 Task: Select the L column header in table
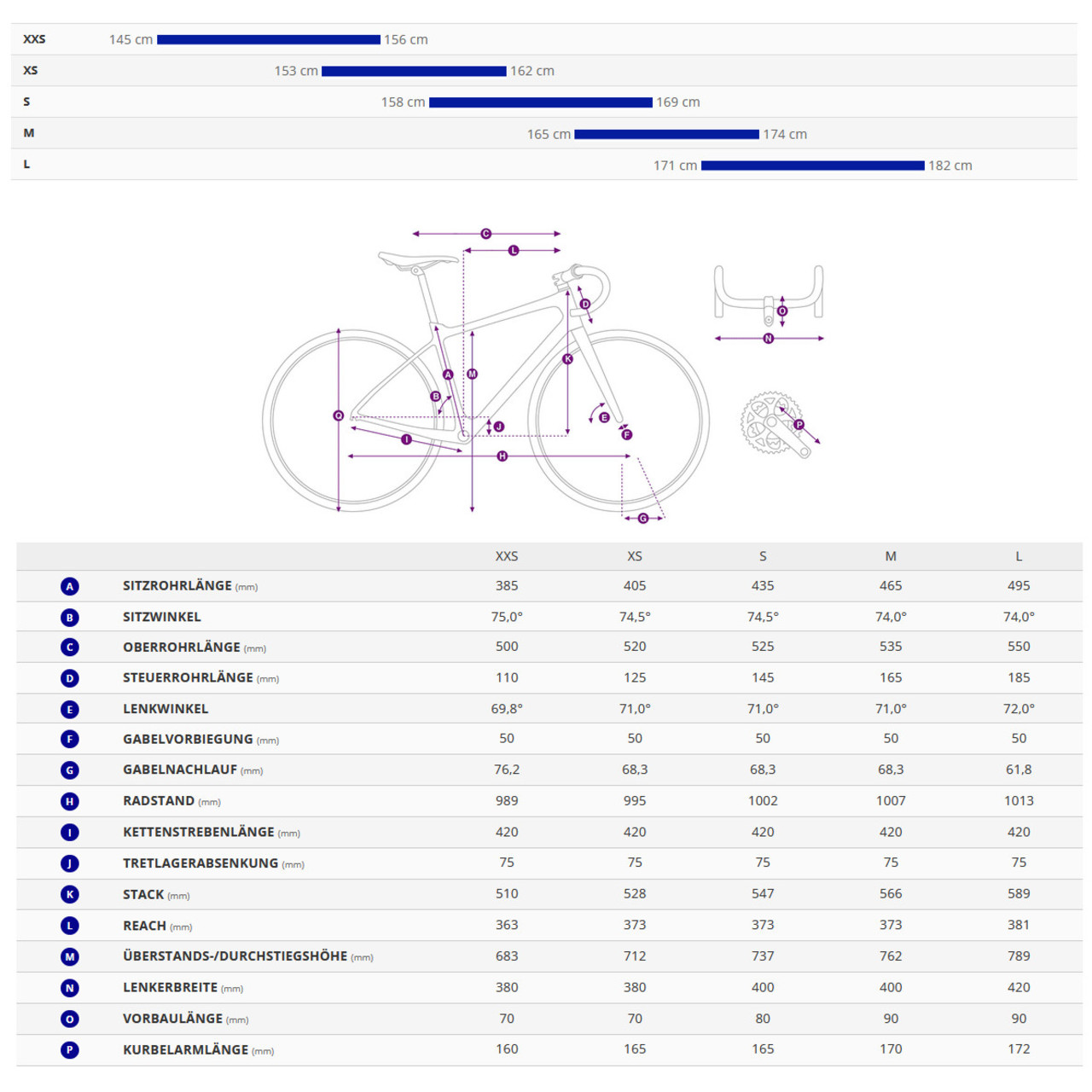point(1019,556)
